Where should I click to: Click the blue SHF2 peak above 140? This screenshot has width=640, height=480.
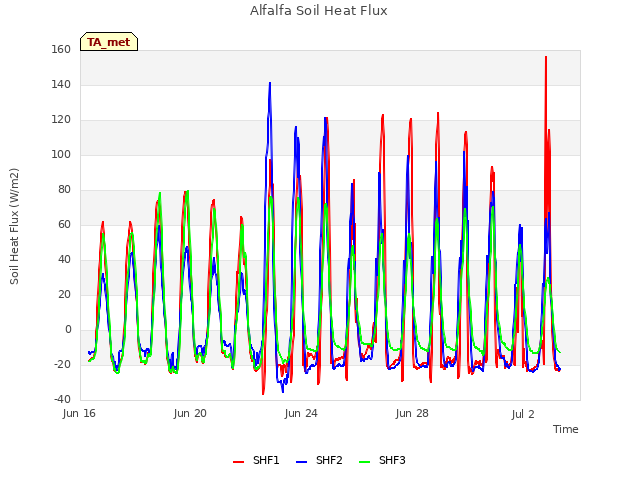click(x=270, y=84)
